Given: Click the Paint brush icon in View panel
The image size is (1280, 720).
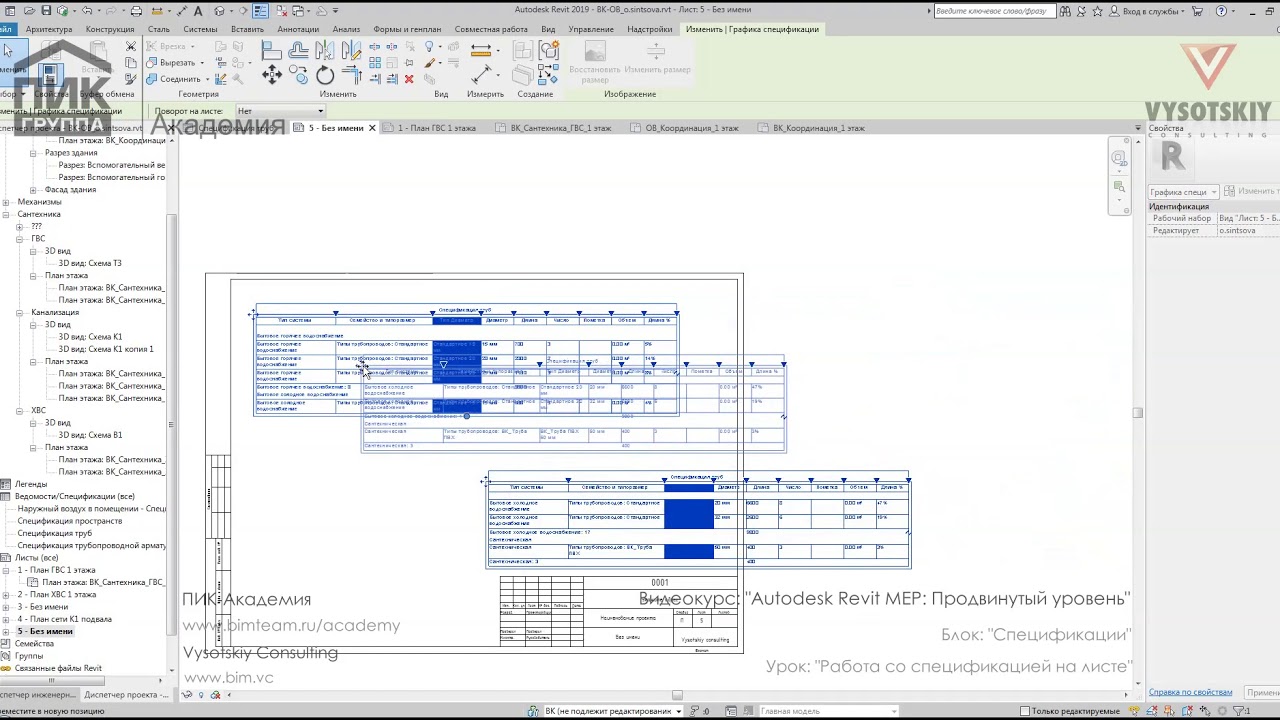Looking at the screenshot, I should [x=432, y=63].
